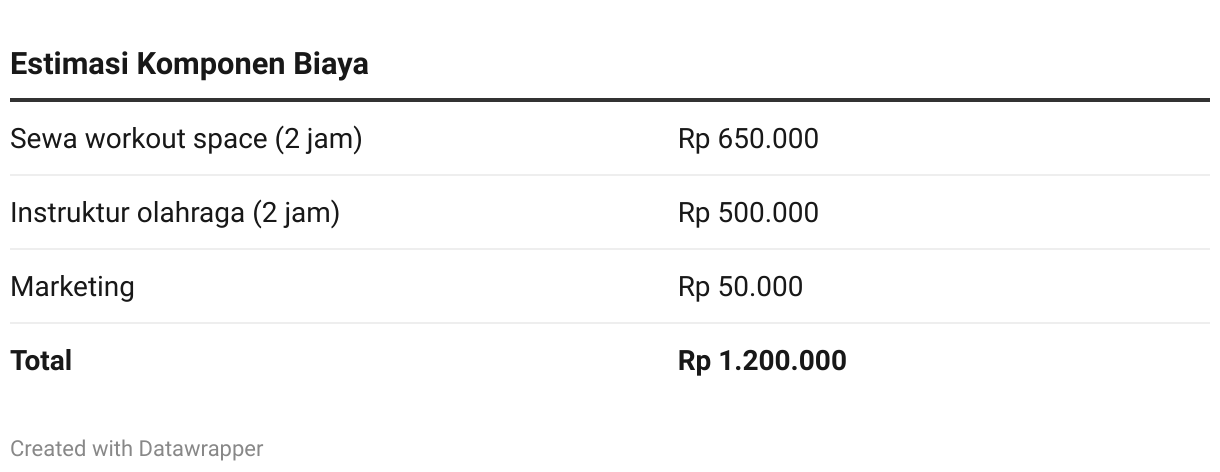Click the text (2 jam) in the workout space row
The height and width of the screenshot is (472, 1220).
pyautogui.click(x=319, y=139)
